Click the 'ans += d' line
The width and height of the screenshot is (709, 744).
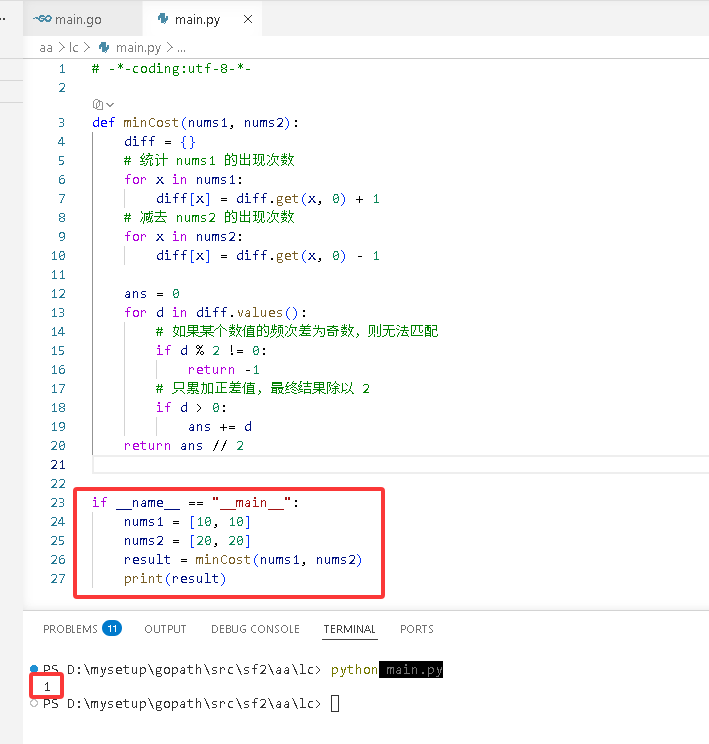click(x=220, y=427)
